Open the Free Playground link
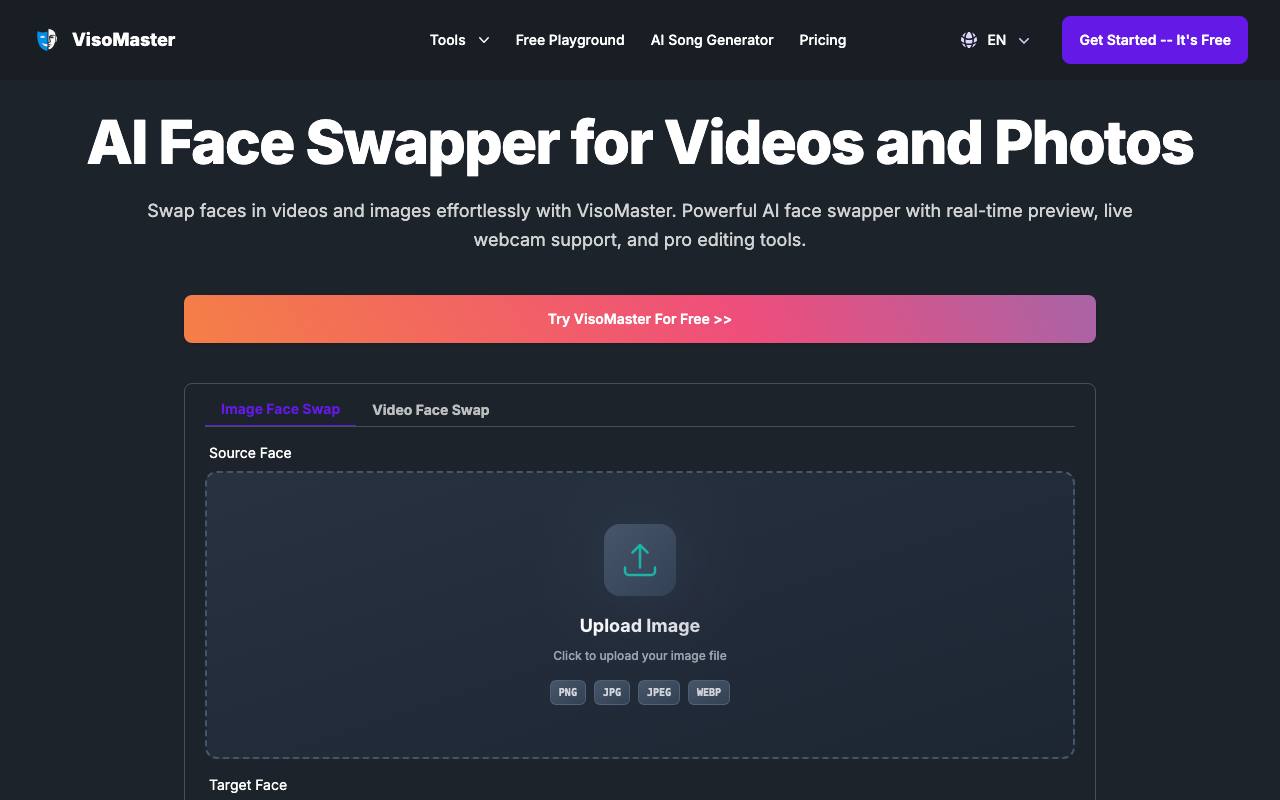Image resolution: width=1280 pixels, height=800 pixels. [570, 40]
